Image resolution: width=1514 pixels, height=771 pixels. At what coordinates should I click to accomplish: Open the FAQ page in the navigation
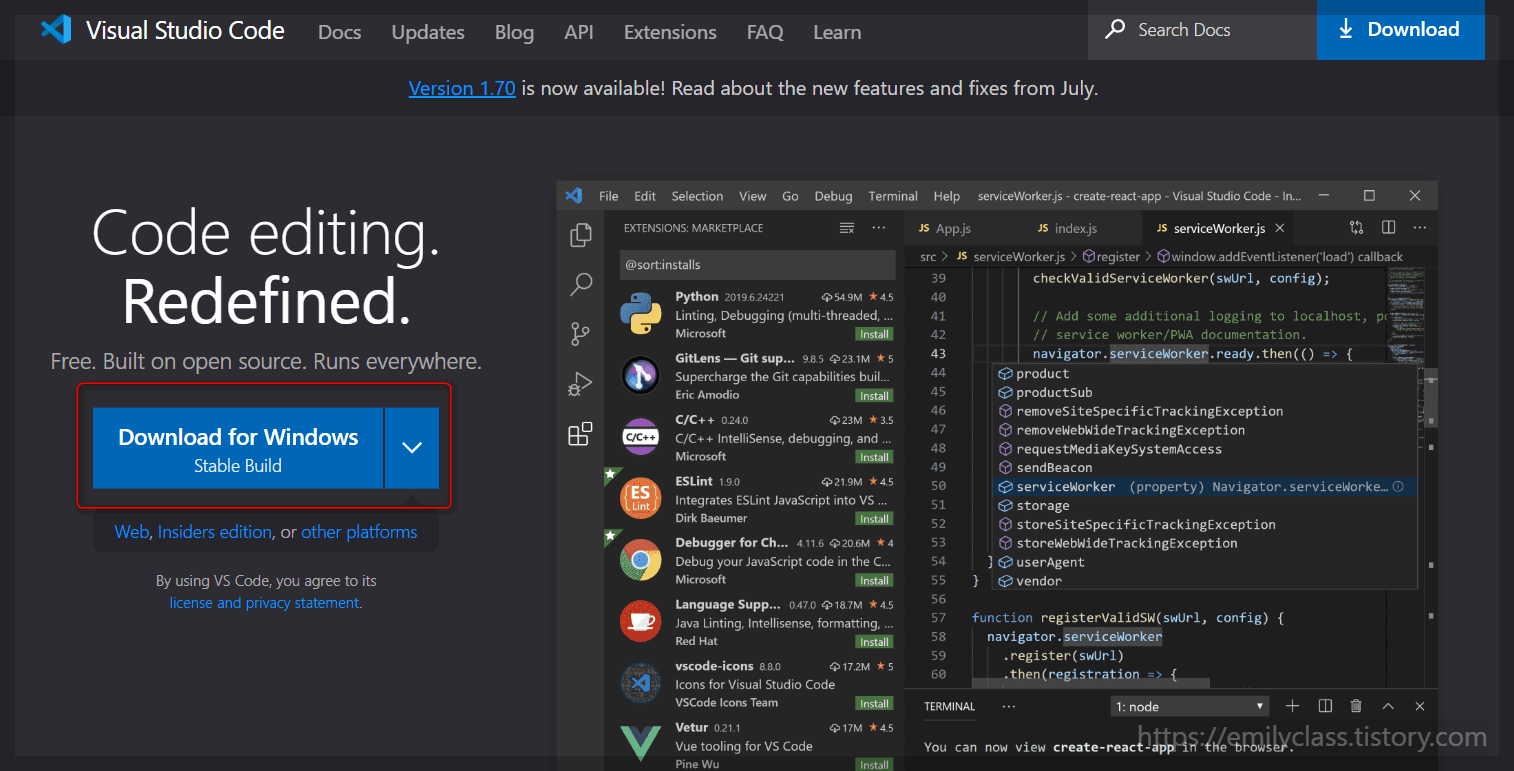(765, 32)
